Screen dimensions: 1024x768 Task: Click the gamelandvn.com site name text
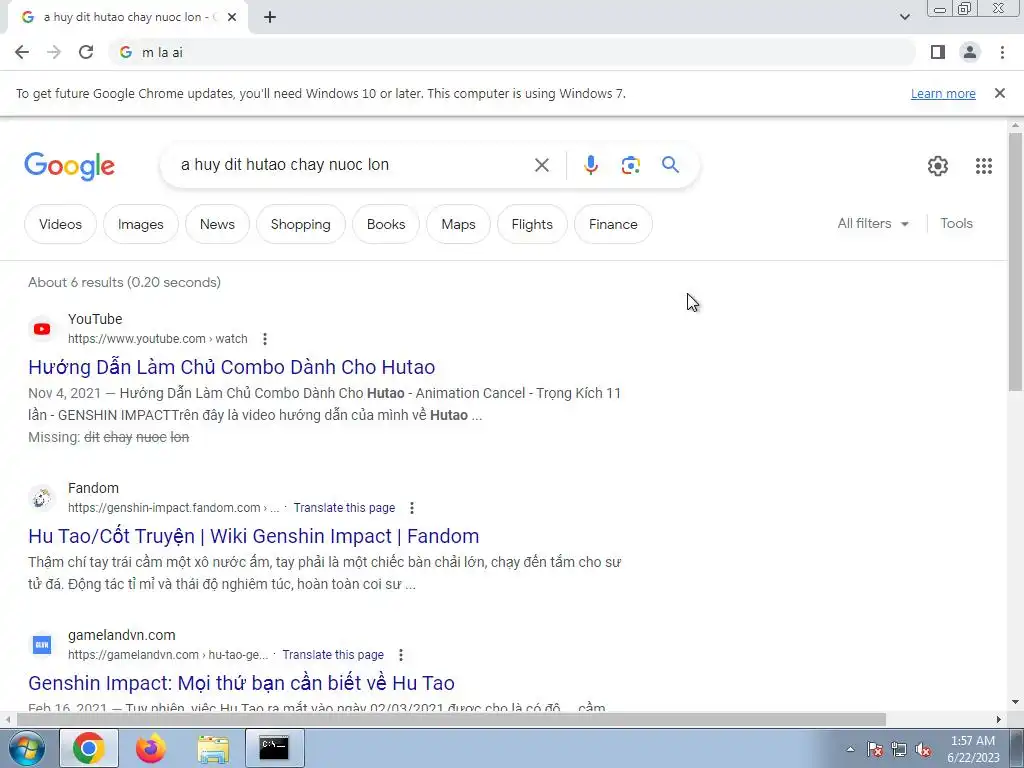pyautogui.click(x=121, y=635)
